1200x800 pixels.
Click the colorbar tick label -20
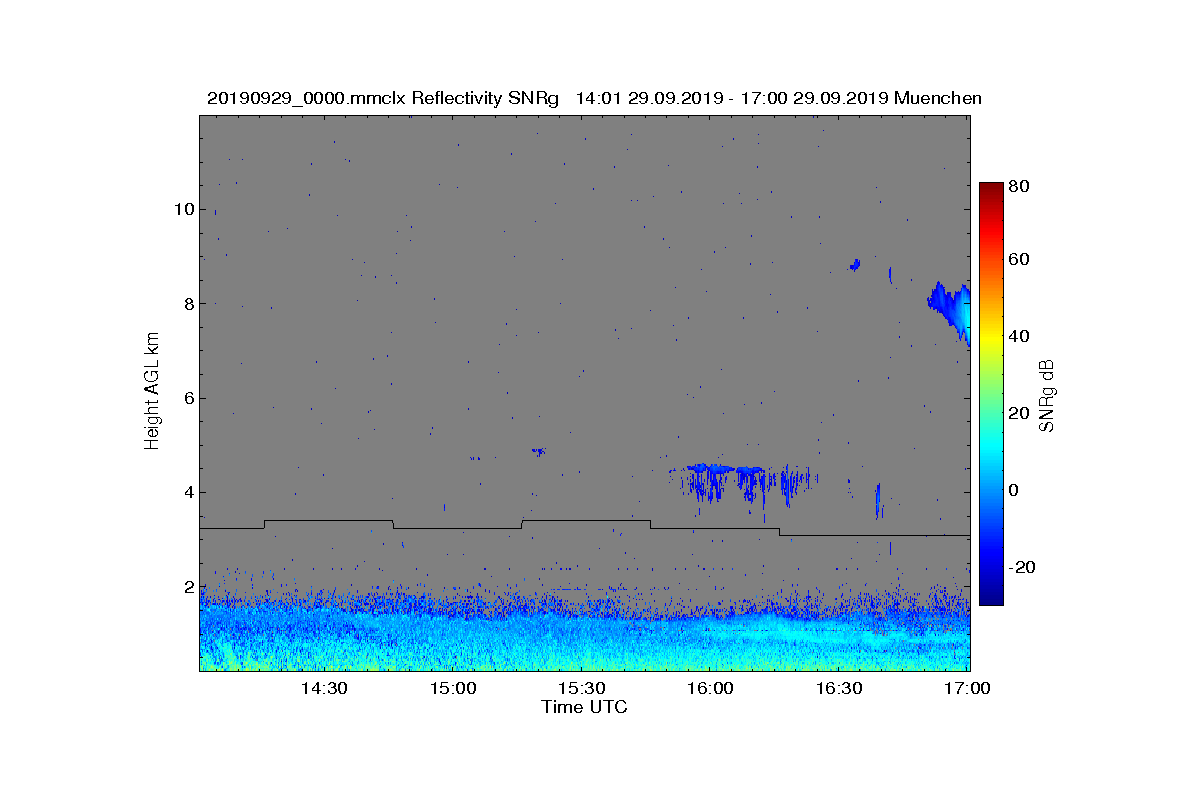1024,566
